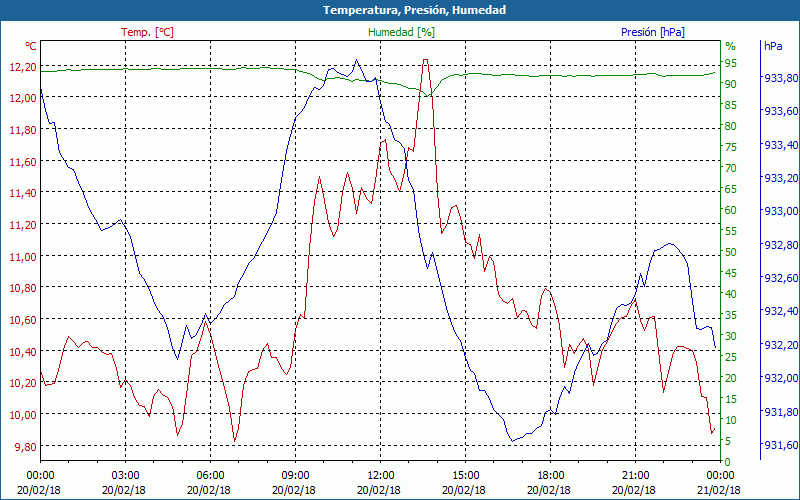The height and width of the screenshot is (500, 800).
Task: Choose the '45' humidity axis value
Action: [731, 273]
